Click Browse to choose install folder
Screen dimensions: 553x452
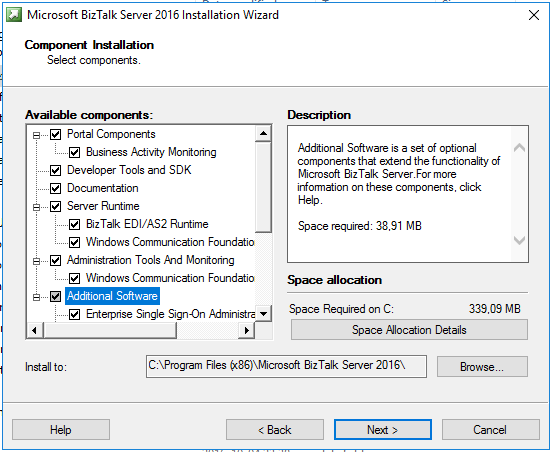click(x=482, y=367)
